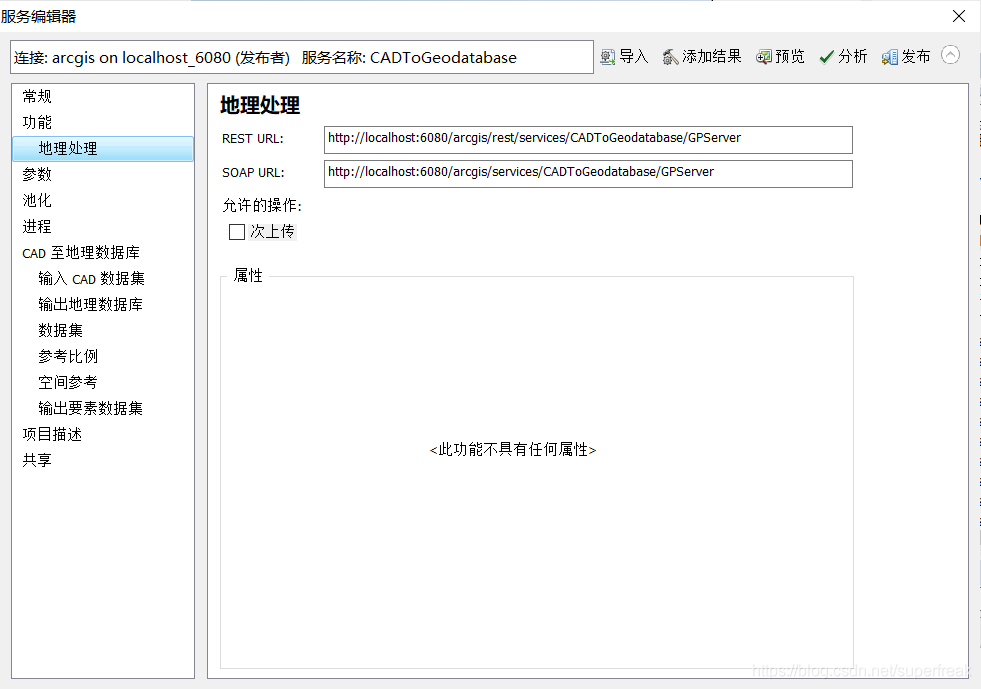Click the Preview (预览) icon
Viewport: 981px width, 689px height.
coord(763,57)
